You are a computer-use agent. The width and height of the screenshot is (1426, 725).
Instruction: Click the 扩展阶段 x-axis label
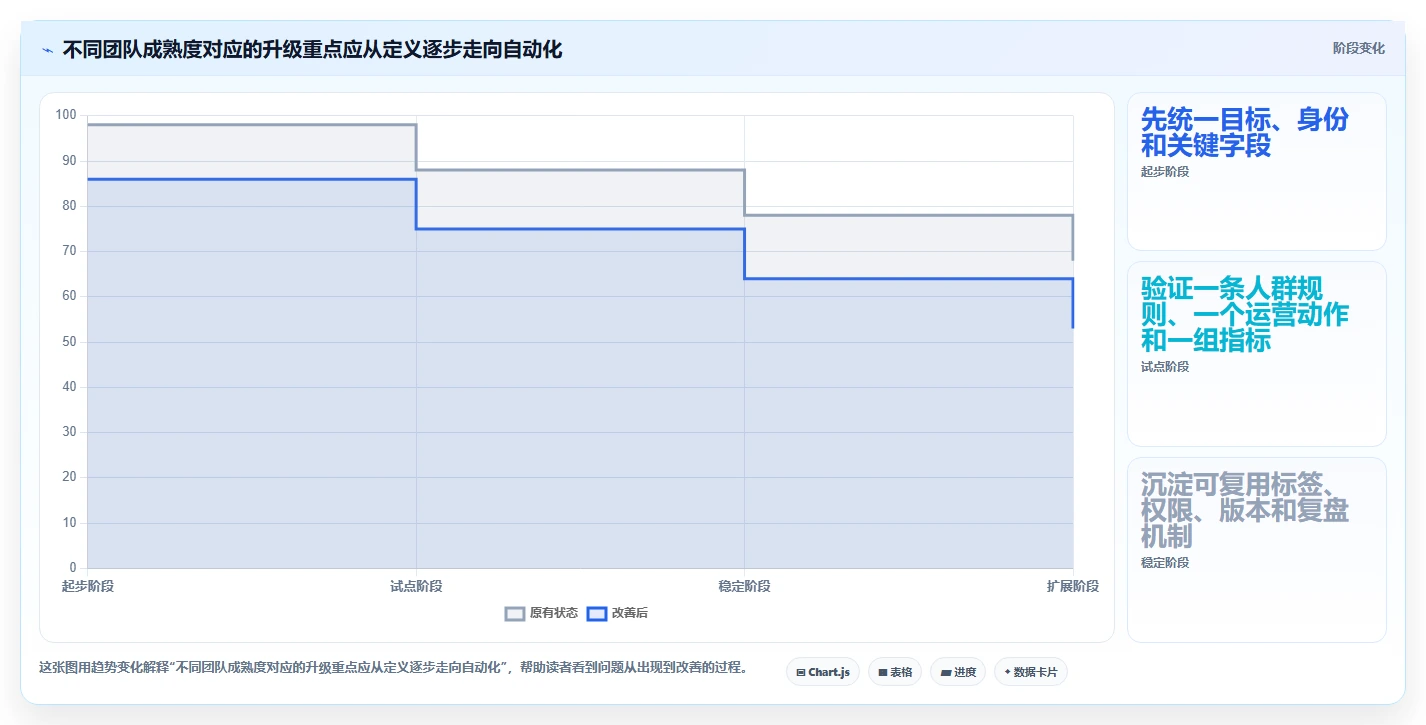(1073, 586)
